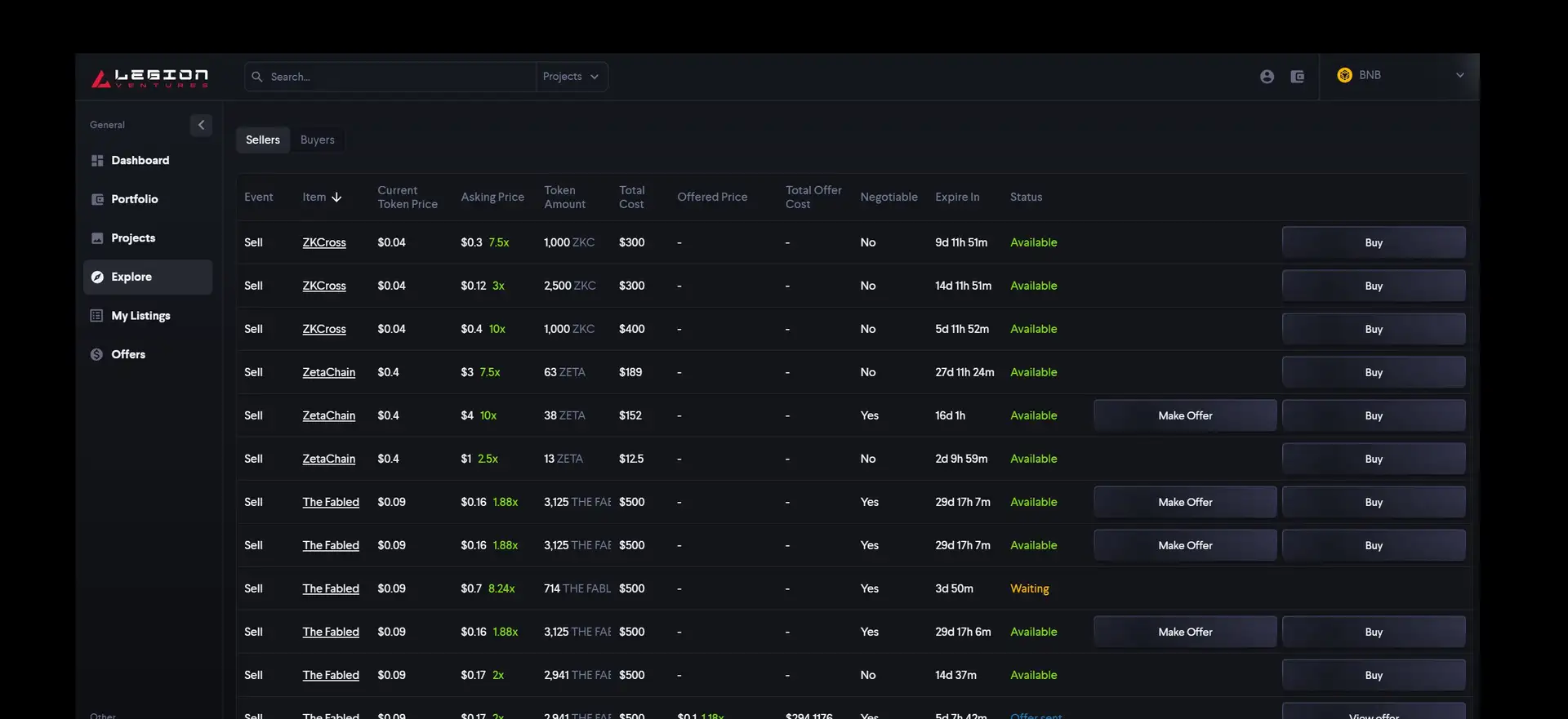Click the Portfolio sidebar icon
The image size is (1568, 719).
(97, 199)
